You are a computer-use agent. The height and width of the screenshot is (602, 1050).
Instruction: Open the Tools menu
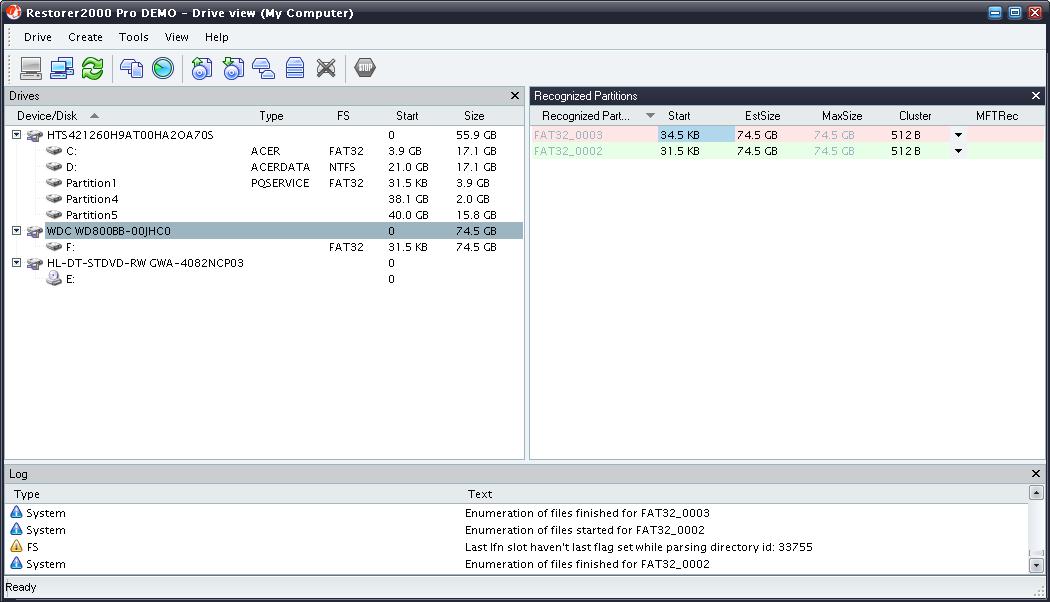coord(133,37)
